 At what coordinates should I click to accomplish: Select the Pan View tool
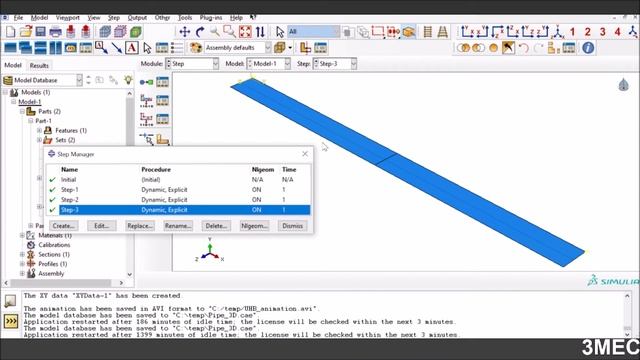[x=184, y=32]
